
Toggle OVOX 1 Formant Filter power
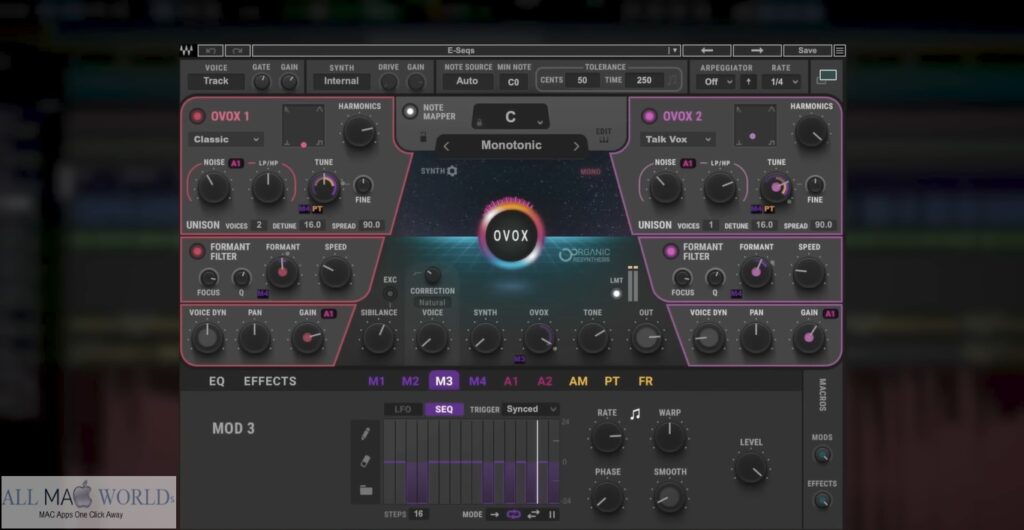pos(197,251)
